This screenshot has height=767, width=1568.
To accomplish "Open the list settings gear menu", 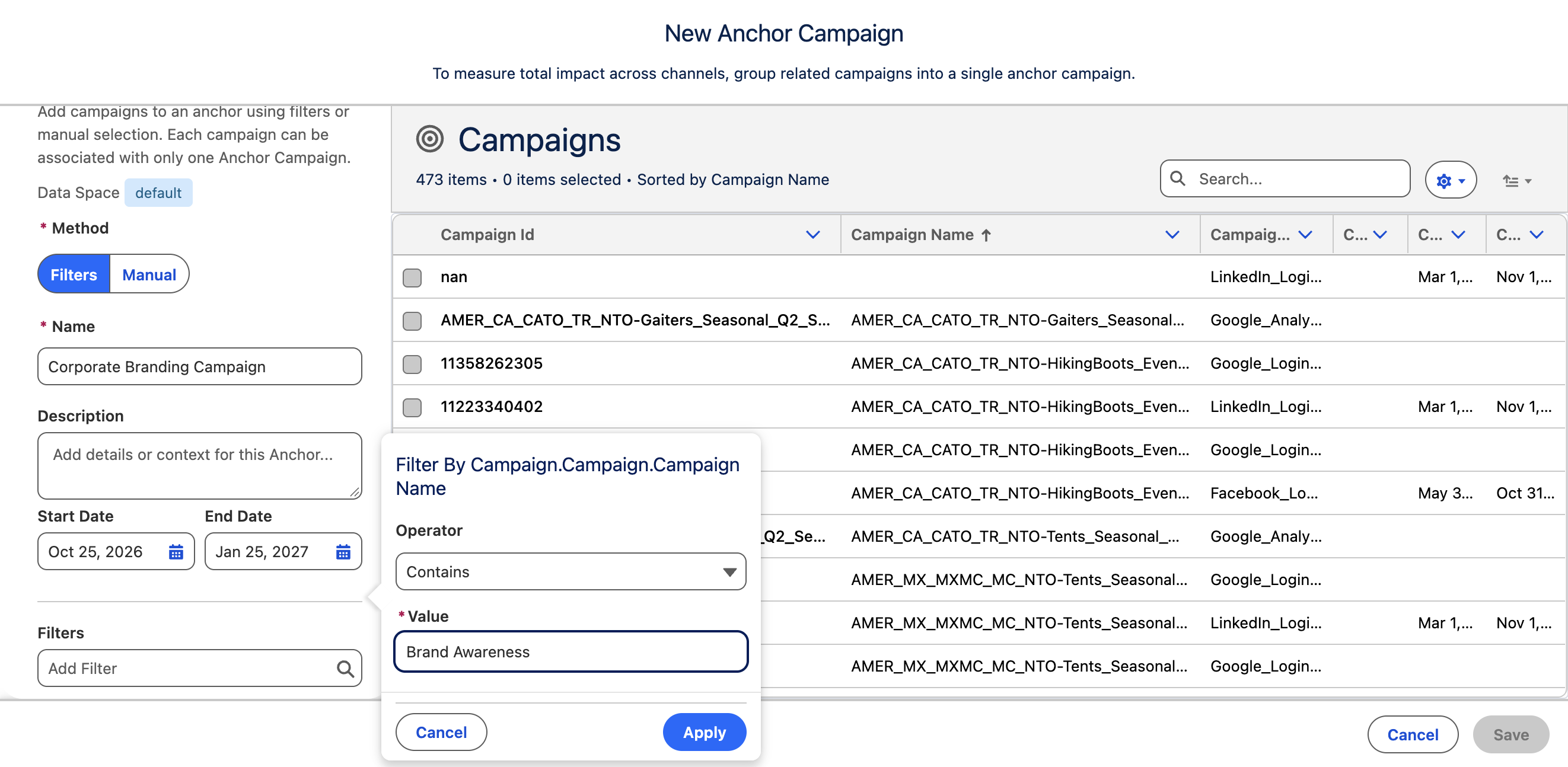I will click(x=1450, y=180).
